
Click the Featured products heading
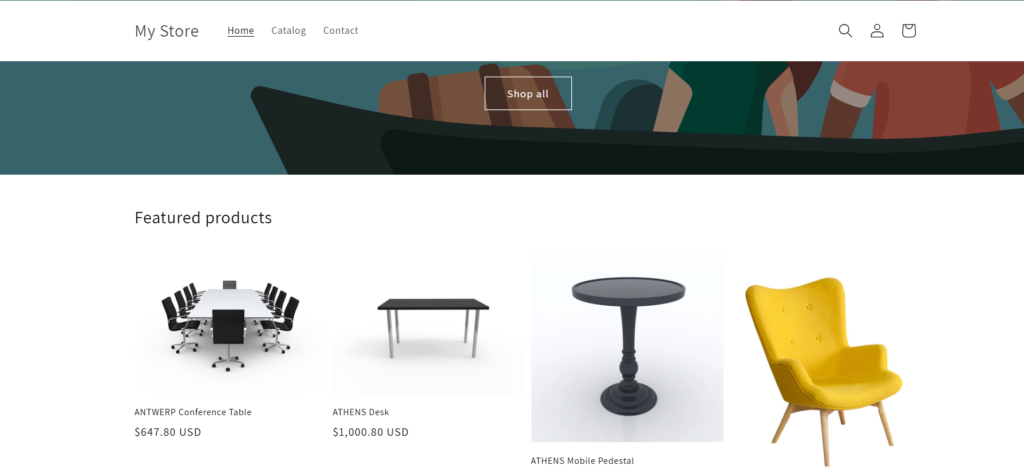[203, 218]
